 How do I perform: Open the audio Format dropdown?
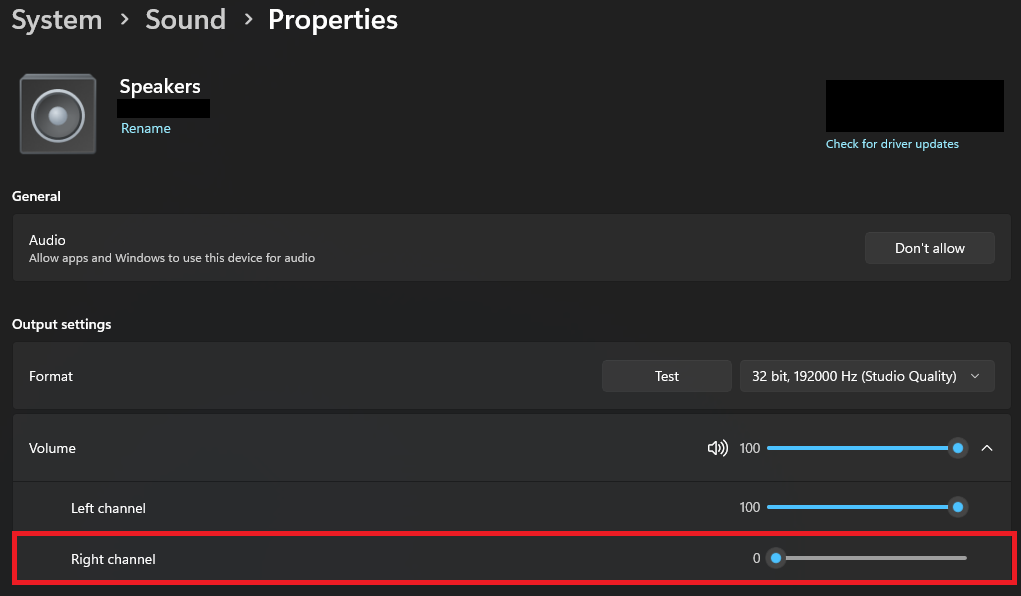(867, 376)
